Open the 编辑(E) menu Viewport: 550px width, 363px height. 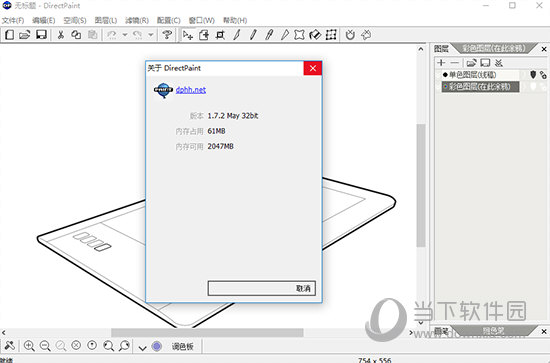coord(43,20)
